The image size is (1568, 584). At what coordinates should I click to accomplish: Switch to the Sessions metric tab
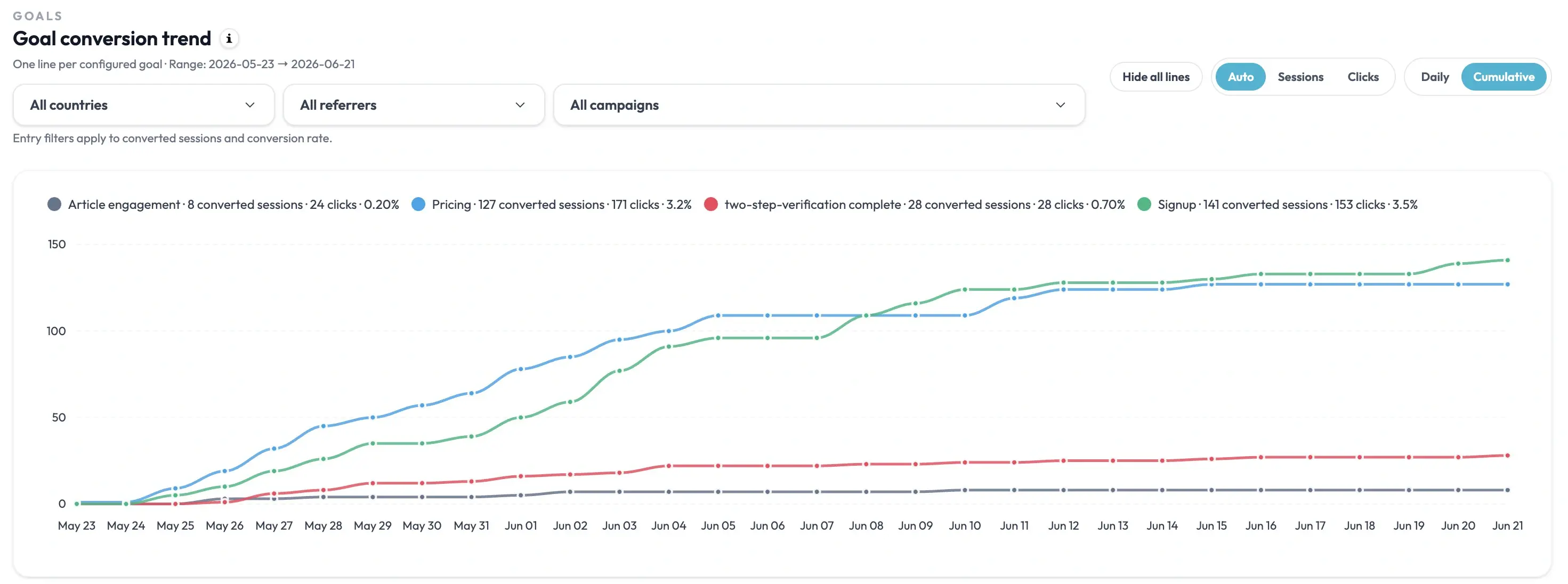tap(1300, 77)
